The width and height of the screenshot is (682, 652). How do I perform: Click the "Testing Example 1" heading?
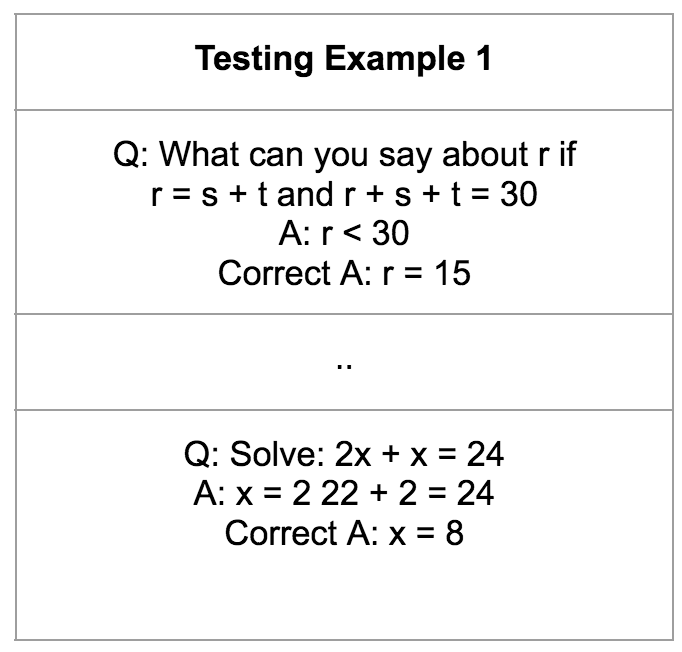(344, 59)
